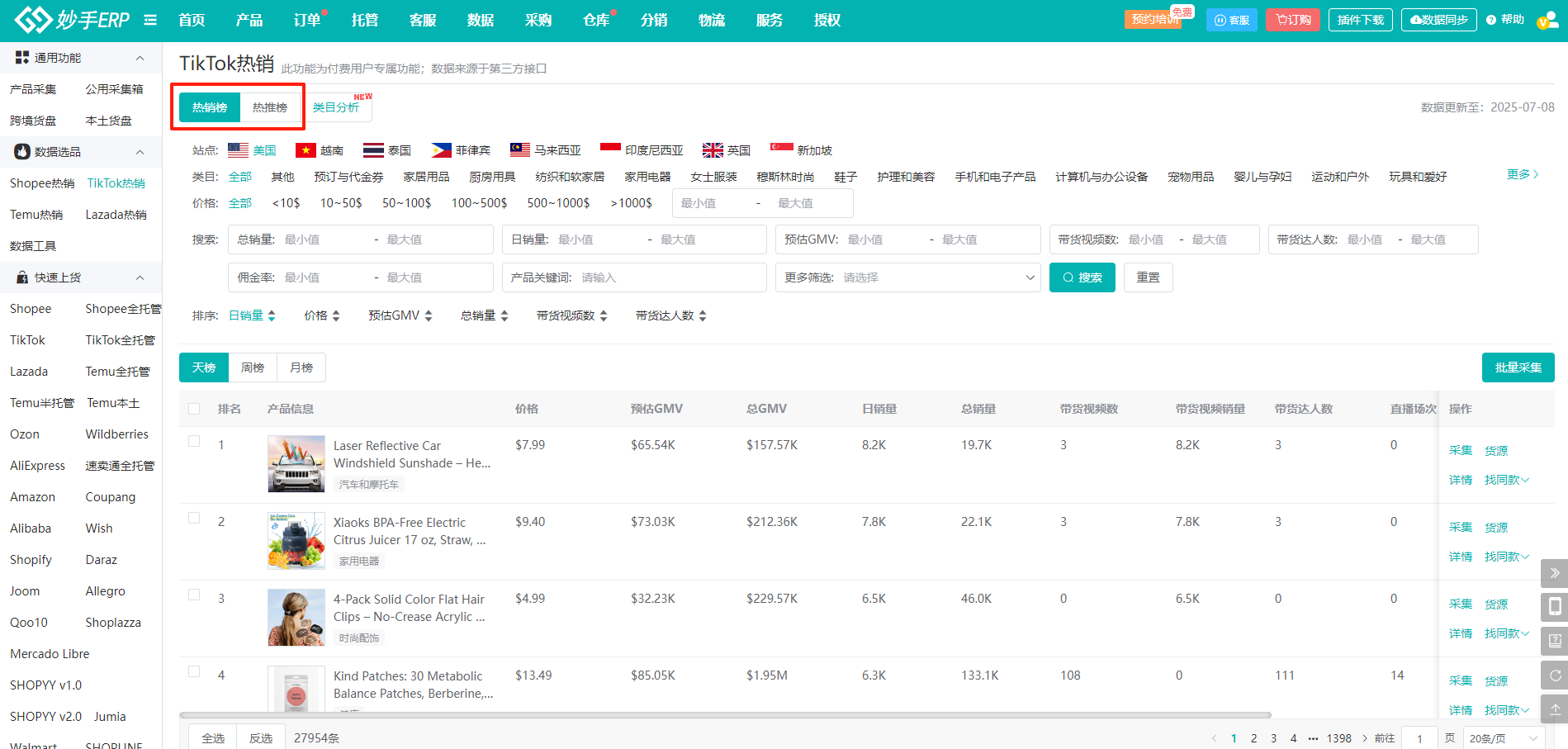Go to page 1398

1339,738
